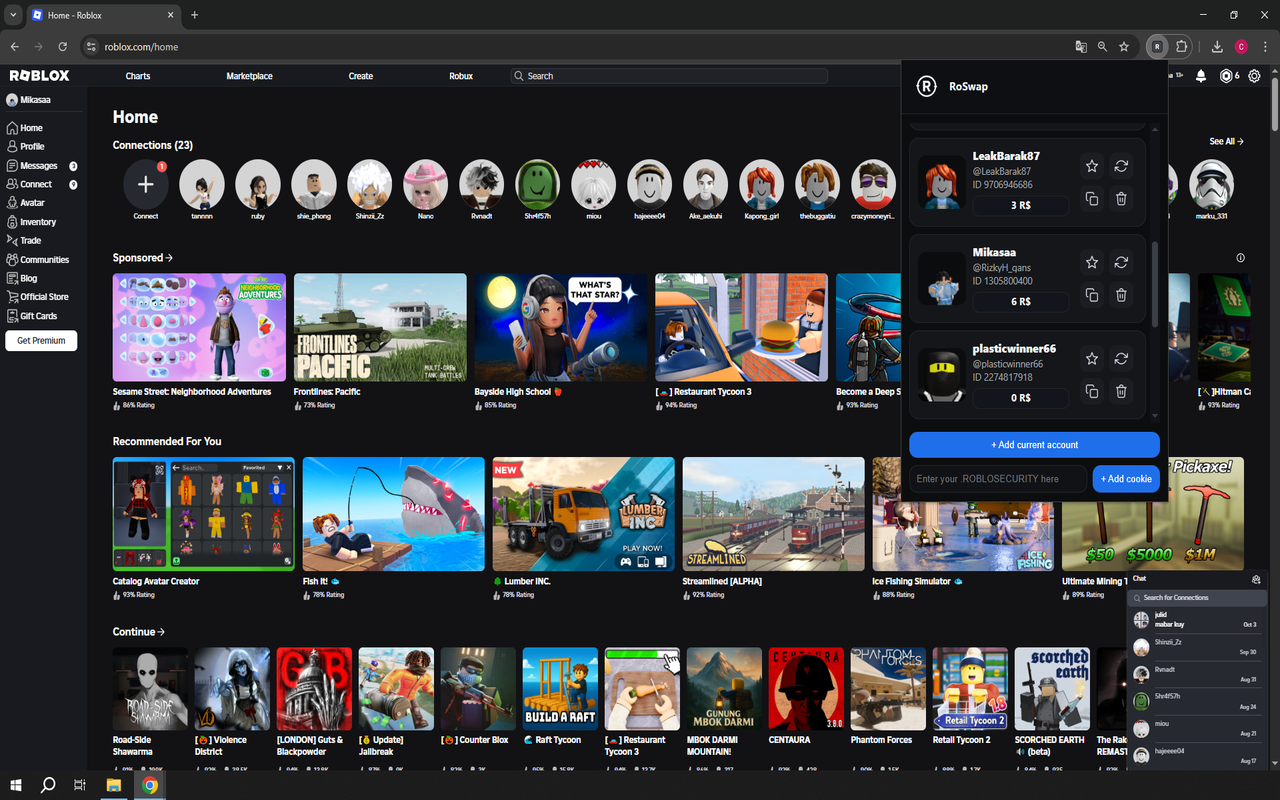Click the Add current account button
Image resolution: width=1280 pixels, height=800 pixels.
[x=1034, y=445]
